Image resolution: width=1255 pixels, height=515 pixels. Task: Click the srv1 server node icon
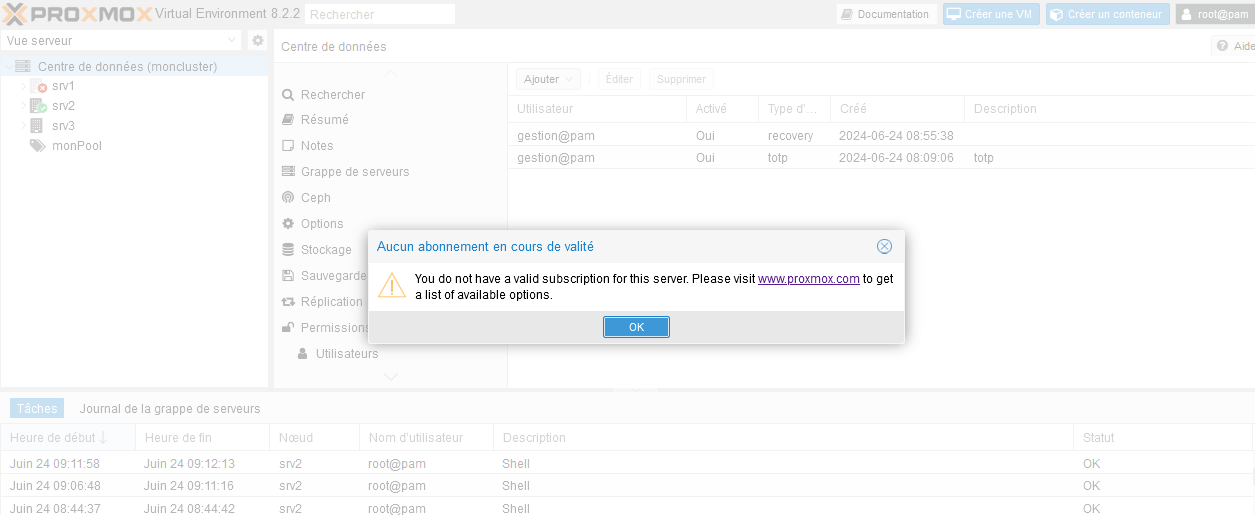coord(38,86)
